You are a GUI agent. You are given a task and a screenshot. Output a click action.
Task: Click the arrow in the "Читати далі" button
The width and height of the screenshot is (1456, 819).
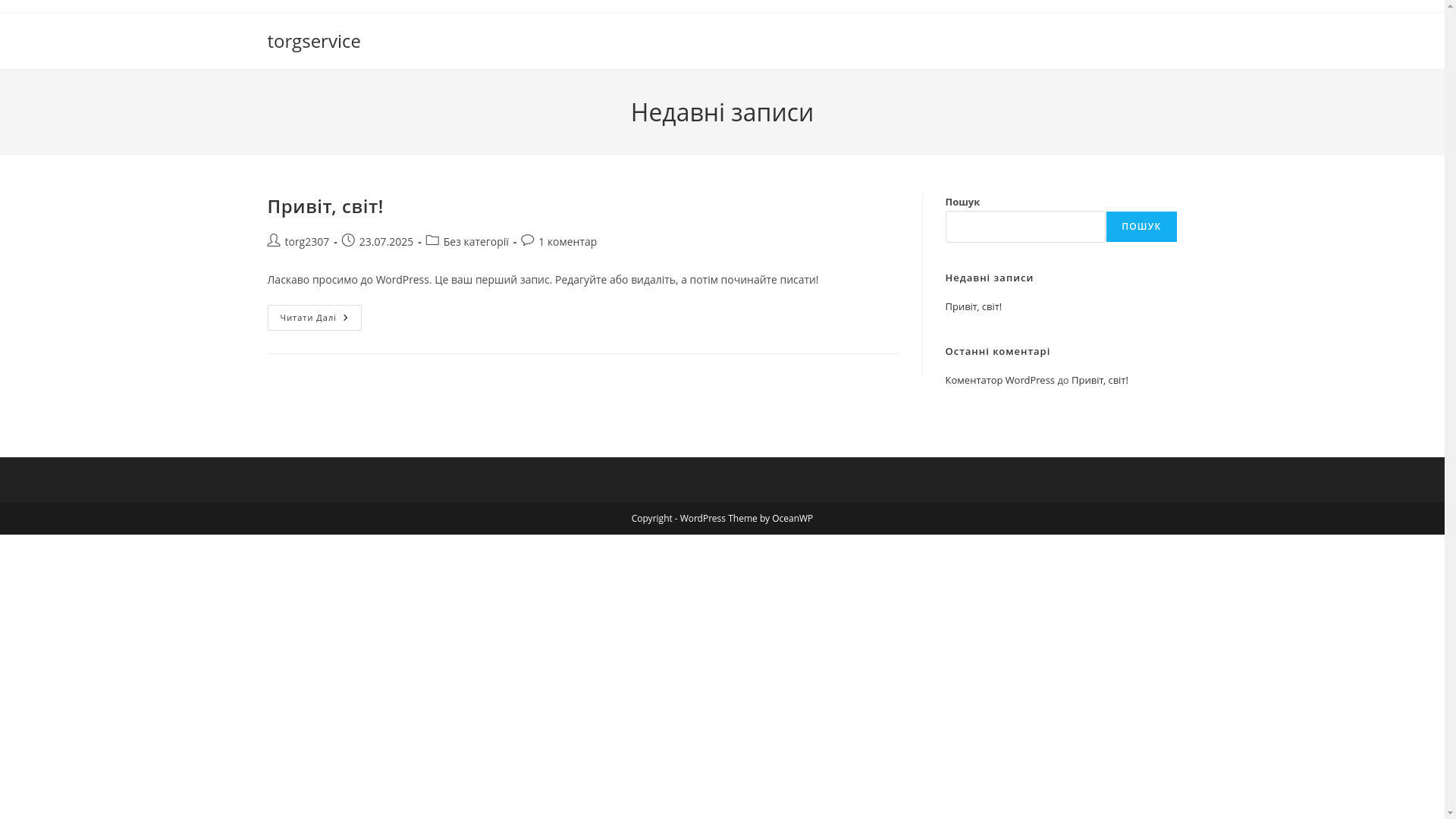coord(346,318)
